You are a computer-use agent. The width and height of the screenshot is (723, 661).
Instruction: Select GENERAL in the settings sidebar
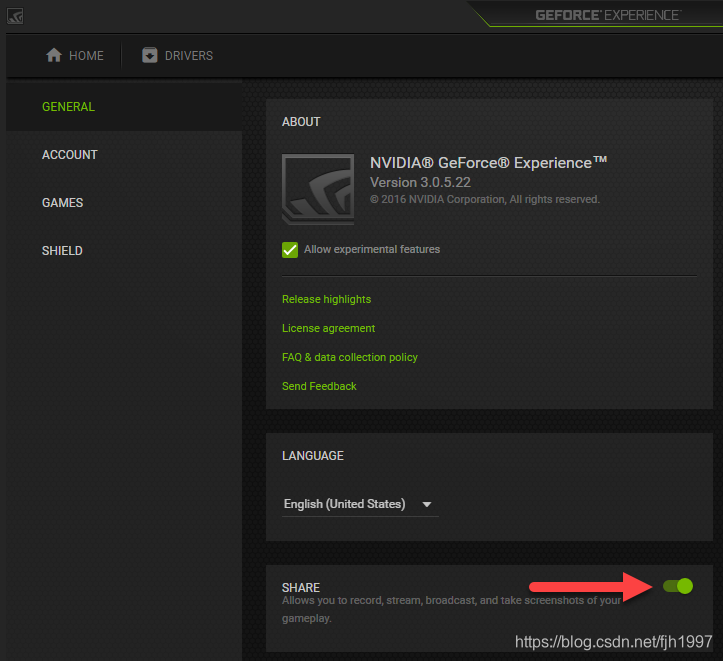pos(124,107)
